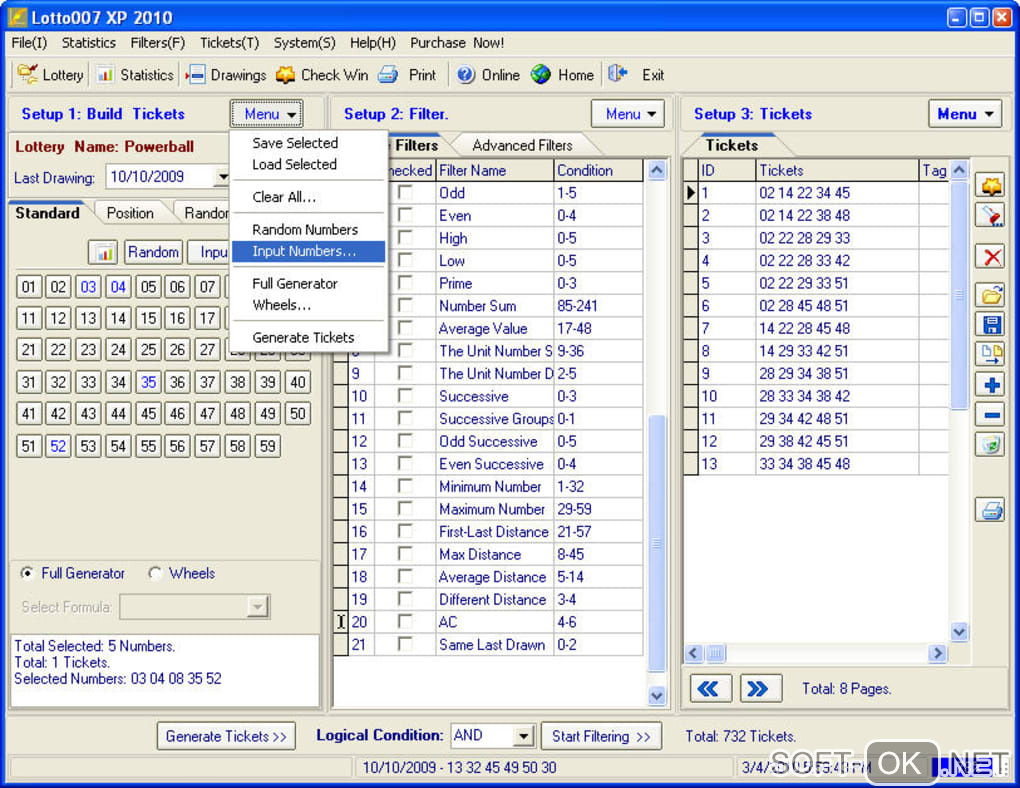Switch to the Advanced Filters tab
Image resolution: width=1020 pixels, height=788 pixels.
click(x=522, y=145)
